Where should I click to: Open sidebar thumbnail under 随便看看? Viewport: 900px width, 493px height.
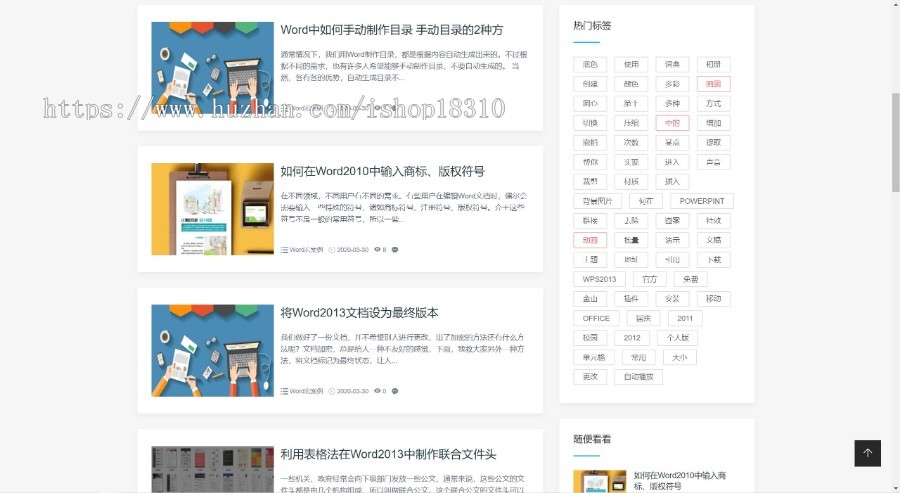(x=599, y=481)
